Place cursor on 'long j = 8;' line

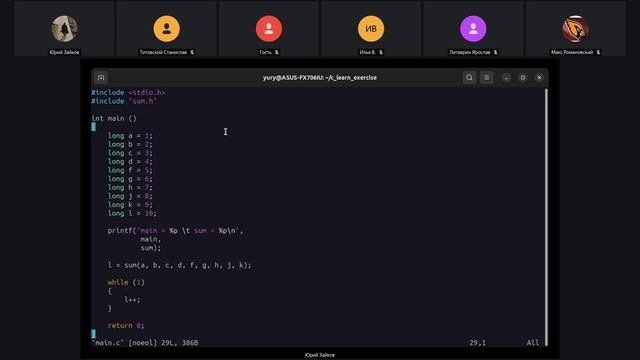coord(130,196)
